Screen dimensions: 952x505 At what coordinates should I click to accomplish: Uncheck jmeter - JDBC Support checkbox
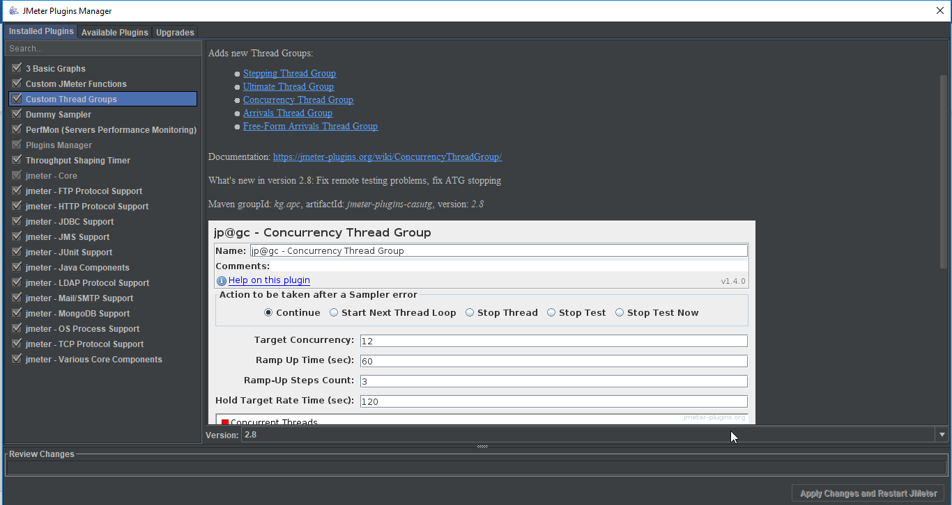pos(16,221)
